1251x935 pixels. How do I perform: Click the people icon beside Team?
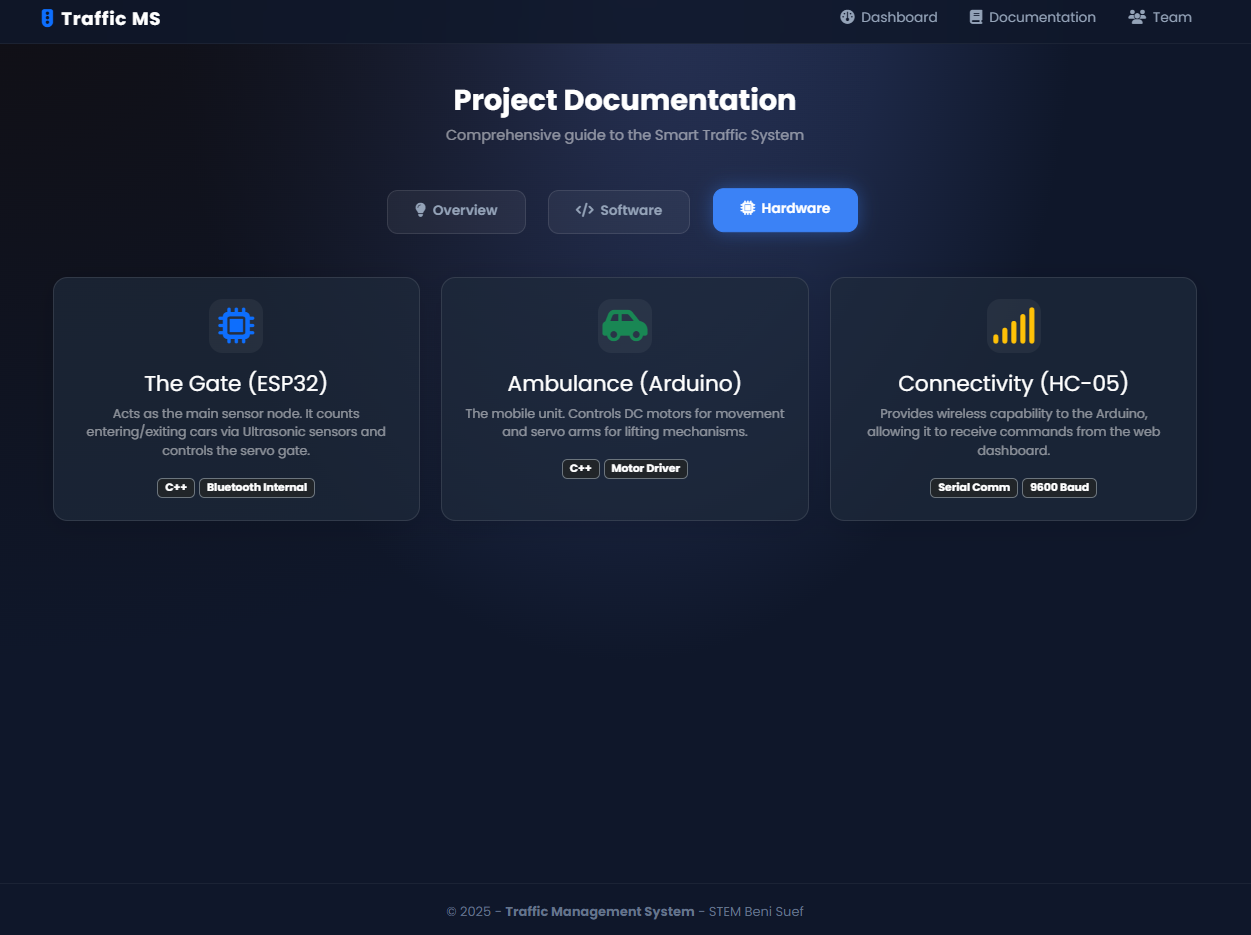(1136, 17)
